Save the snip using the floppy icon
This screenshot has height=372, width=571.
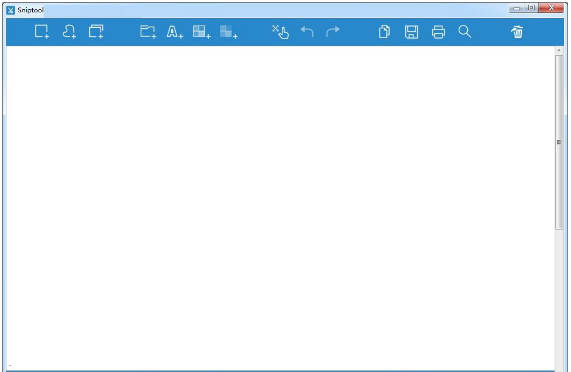411,32
